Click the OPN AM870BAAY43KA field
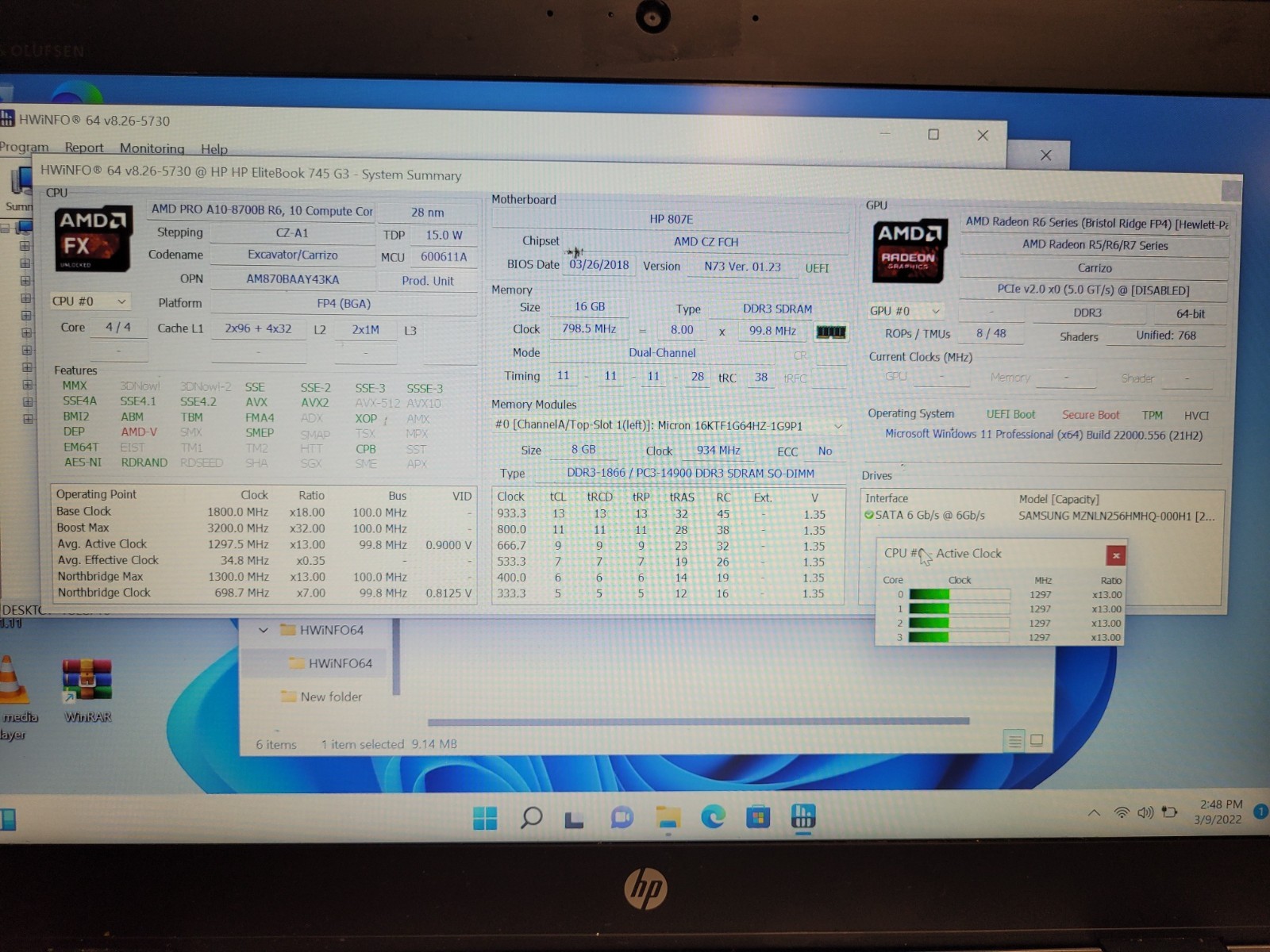 [x=292, y=279]
